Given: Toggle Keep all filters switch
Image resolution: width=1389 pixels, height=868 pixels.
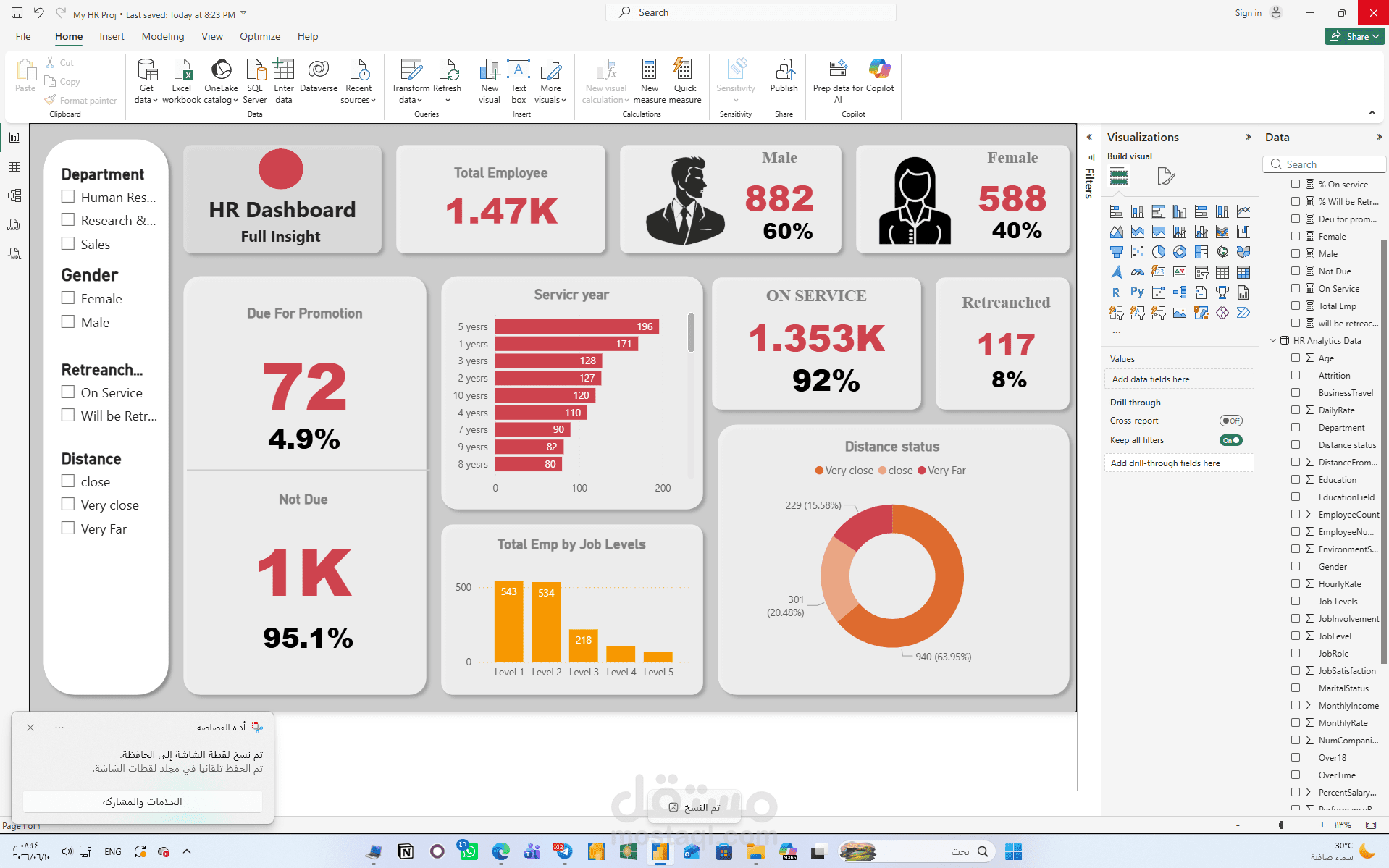Looking at the screenshot, I should [1231, 440].
